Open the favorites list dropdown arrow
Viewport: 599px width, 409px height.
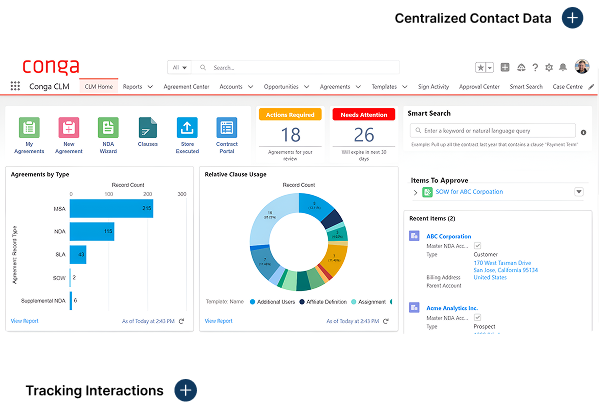[x=490, y=68]
